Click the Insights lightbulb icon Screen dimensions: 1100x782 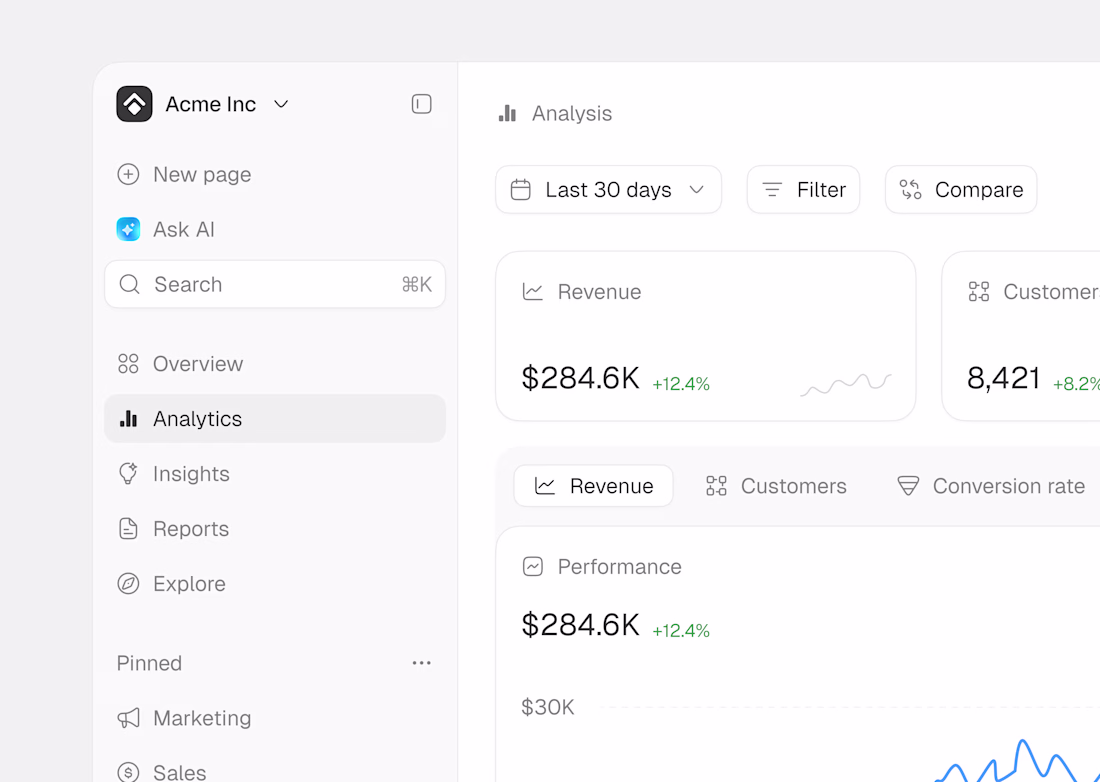pos(128,473)
